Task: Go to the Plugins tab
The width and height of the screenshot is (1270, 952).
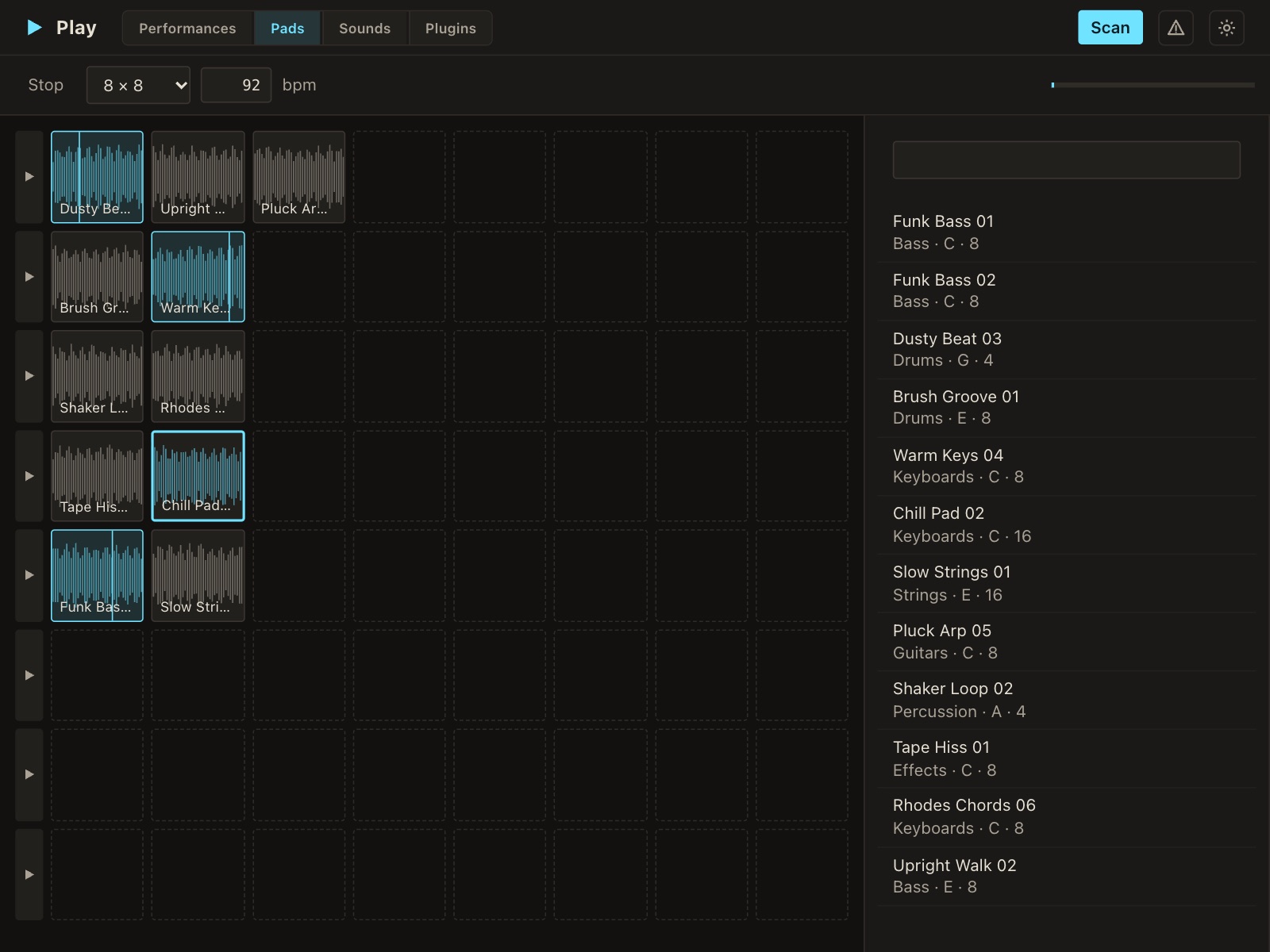Action: (450, 28)
